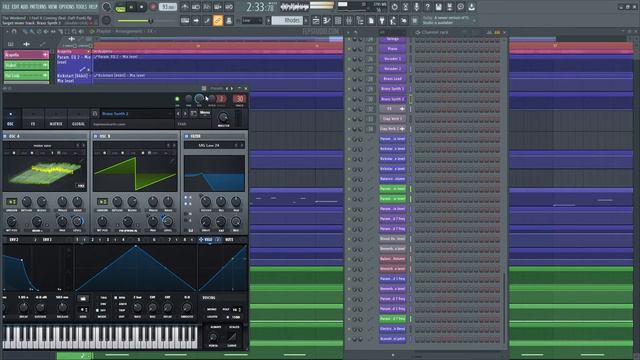Viewport: 640px width, 360px height.
Task: Toggle mute LED of Strings channel
Action: (x=349, y=39)
